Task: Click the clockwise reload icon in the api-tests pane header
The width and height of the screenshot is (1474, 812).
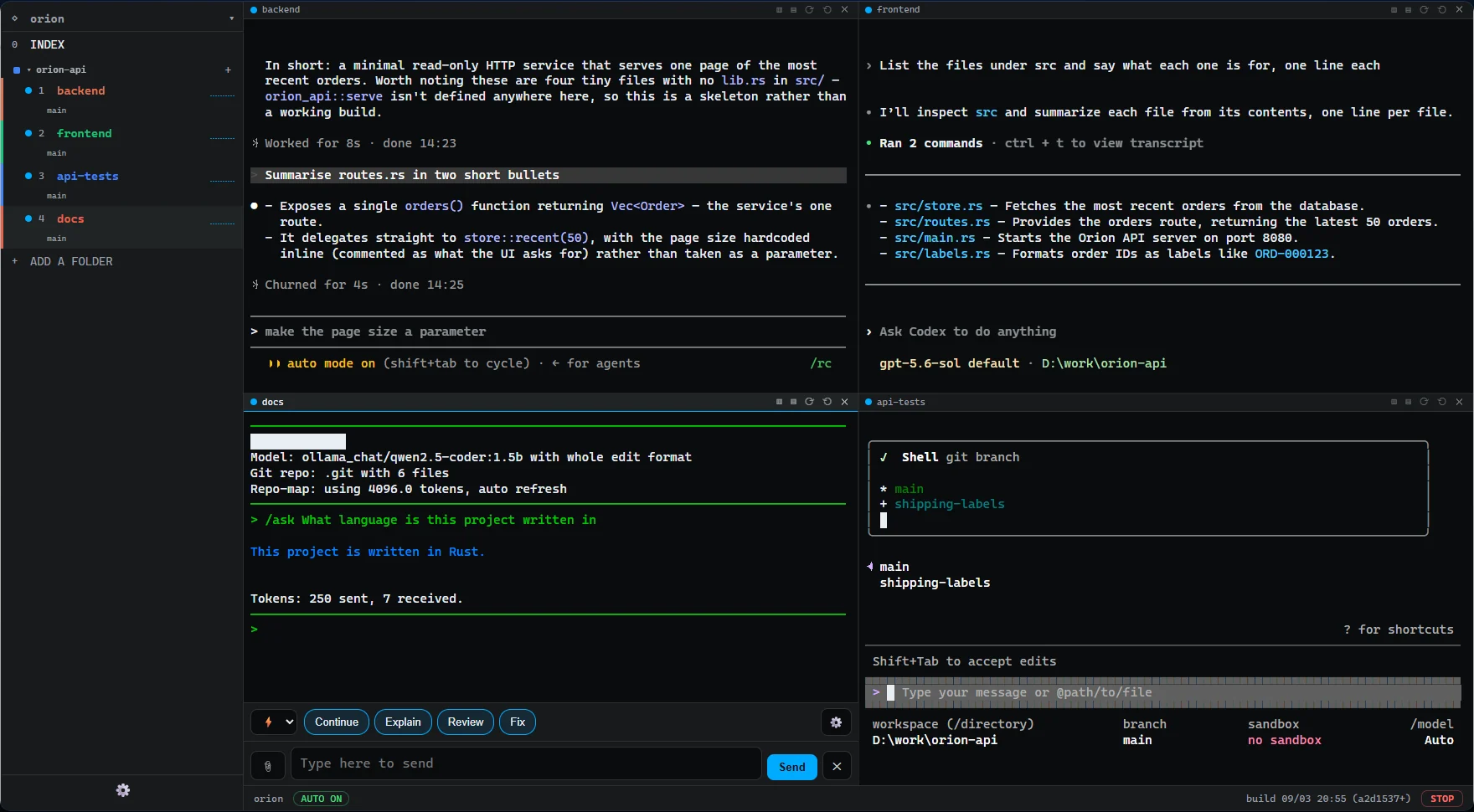Action: (1424, 402)
